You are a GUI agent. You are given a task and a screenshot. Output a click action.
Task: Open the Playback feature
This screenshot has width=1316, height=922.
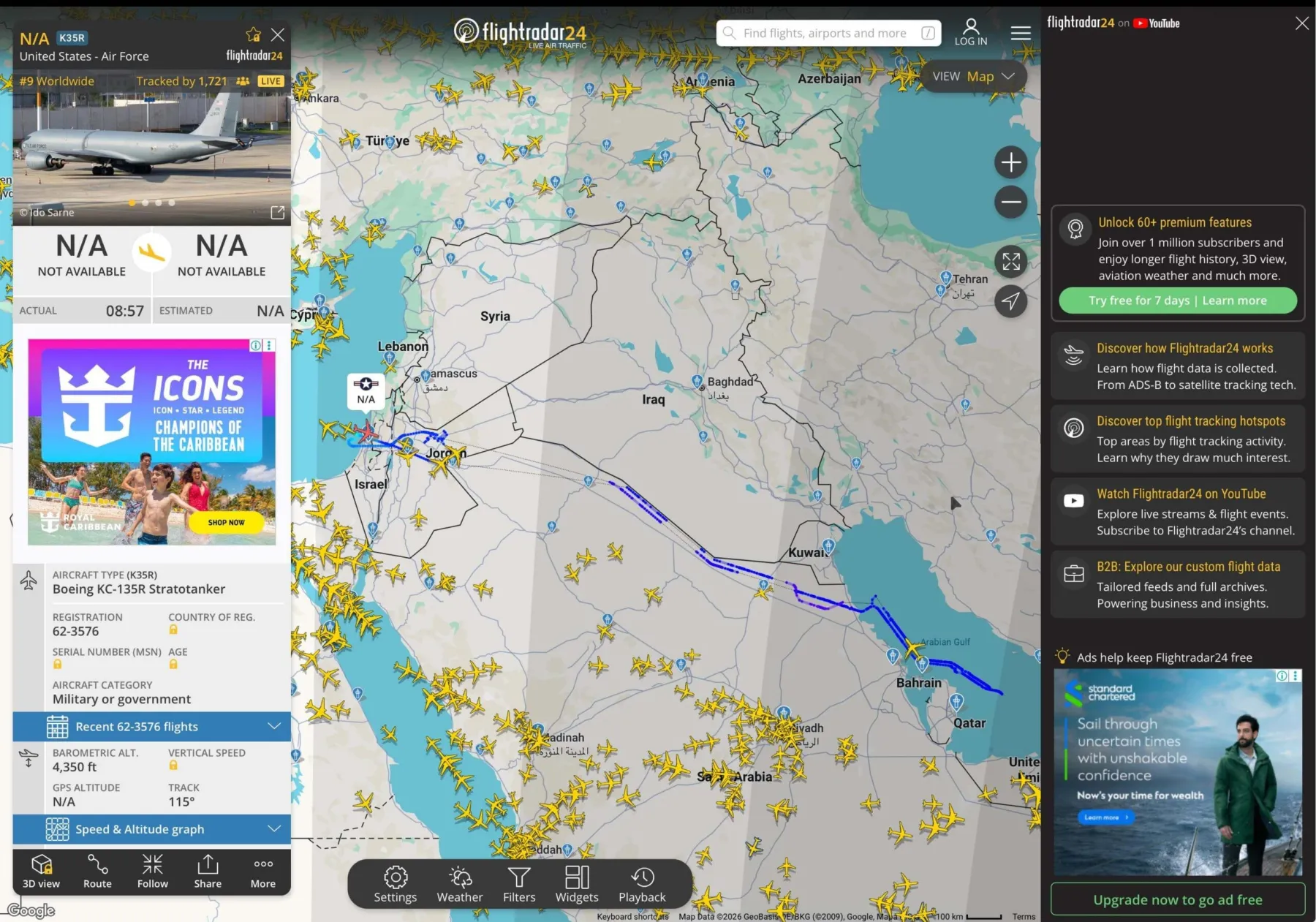click(642, 884)
